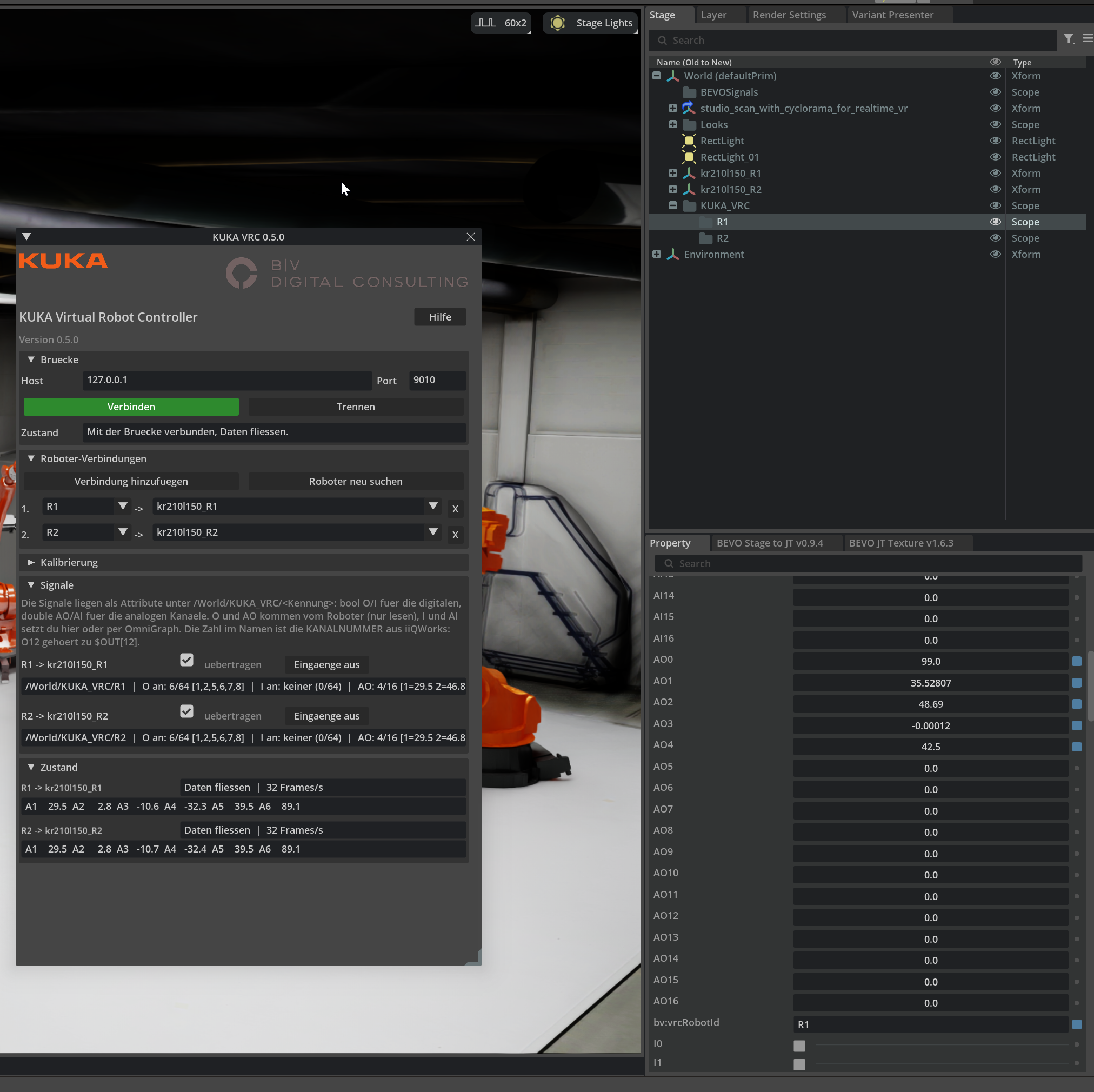Click the AO1 value field 35.52807
This screenshot has width=1094, height=1092.
930,683
